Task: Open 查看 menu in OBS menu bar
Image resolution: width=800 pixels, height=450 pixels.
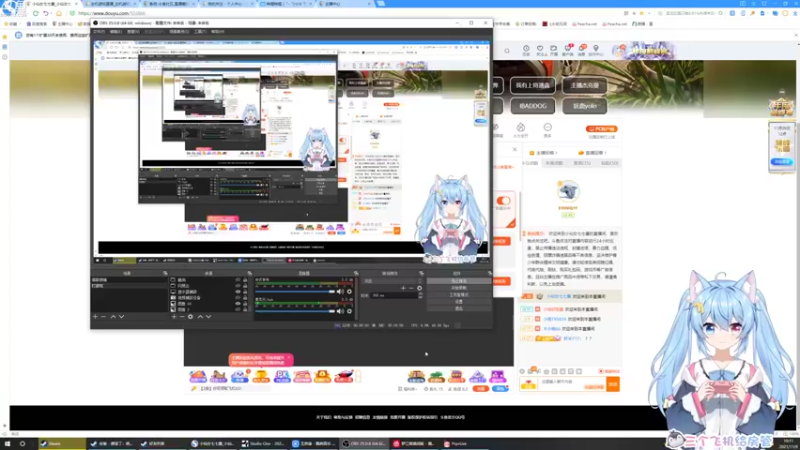Action: point(133,32)
